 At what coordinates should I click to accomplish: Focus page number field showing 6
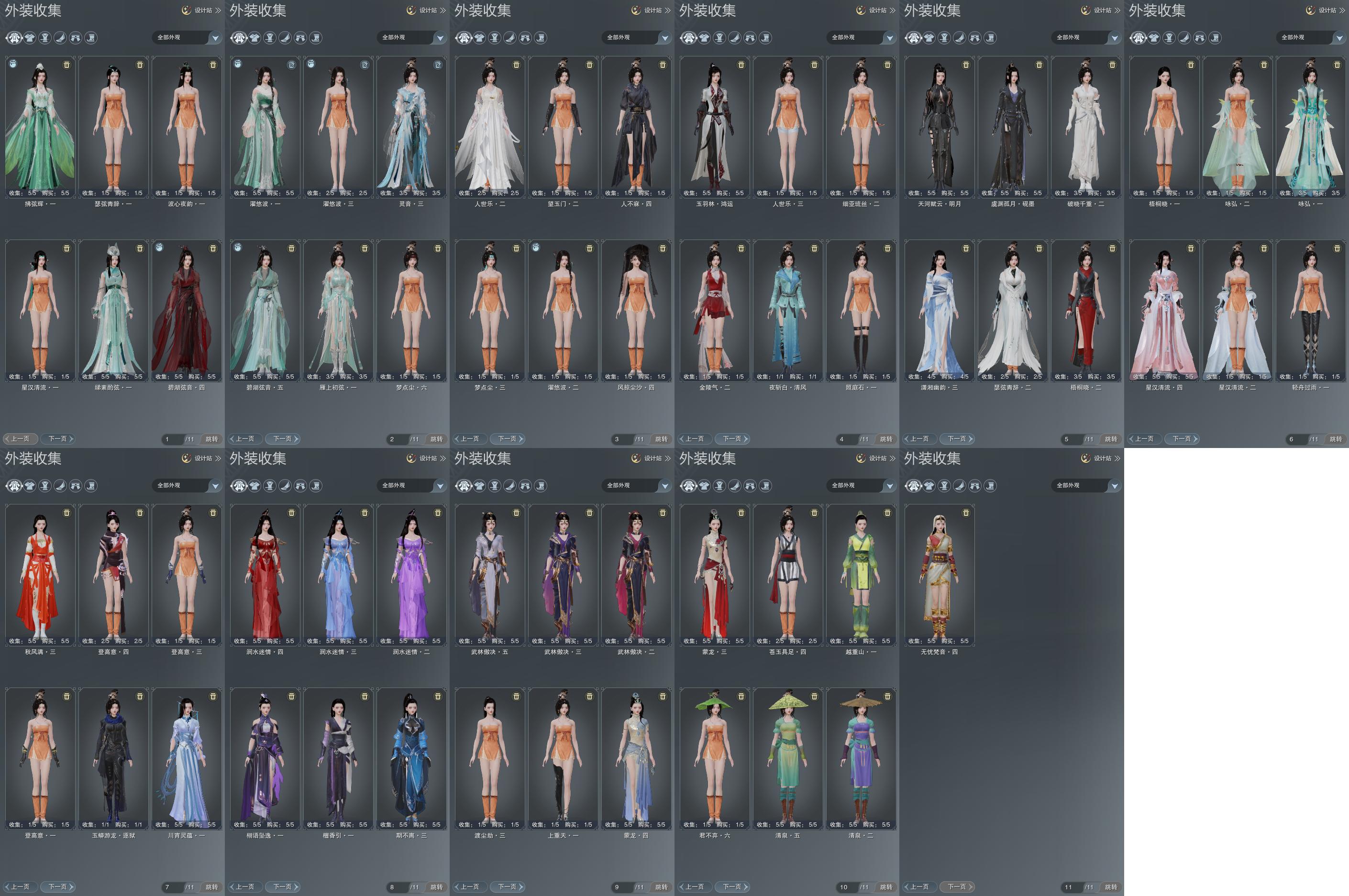[1294, 439]
